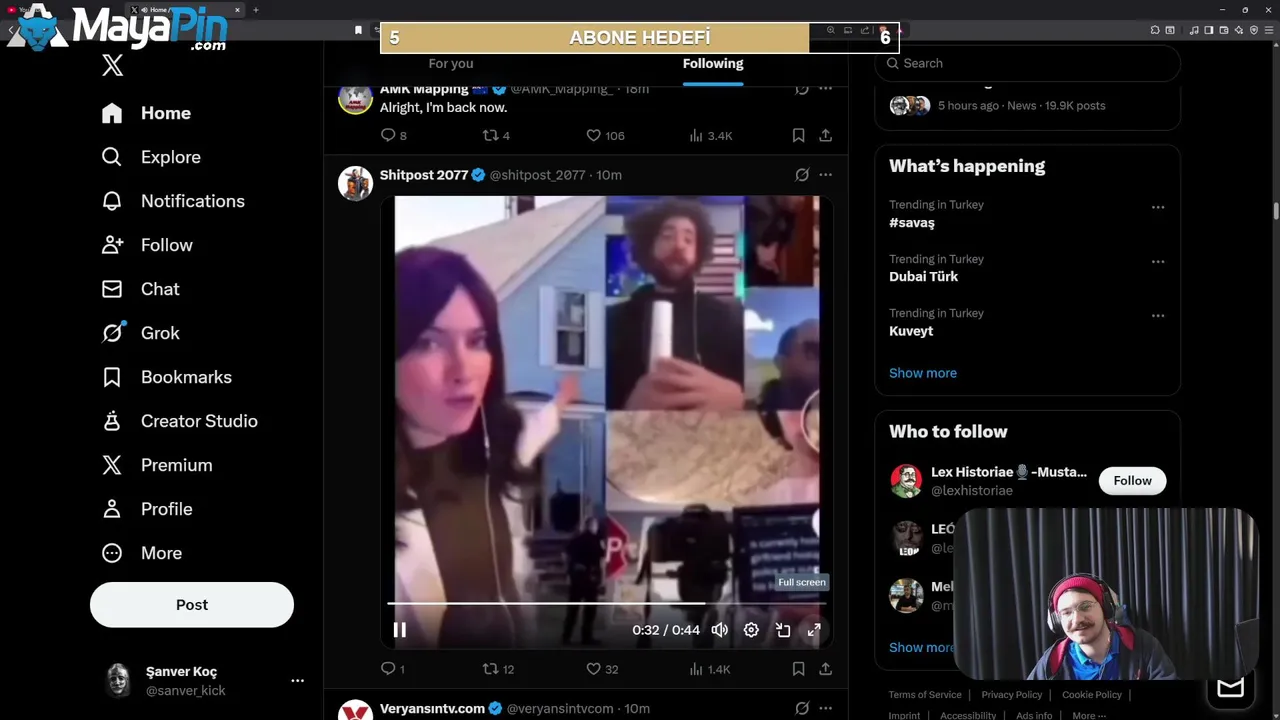
Task: Pause the playing video
Action: click(399, 630)
